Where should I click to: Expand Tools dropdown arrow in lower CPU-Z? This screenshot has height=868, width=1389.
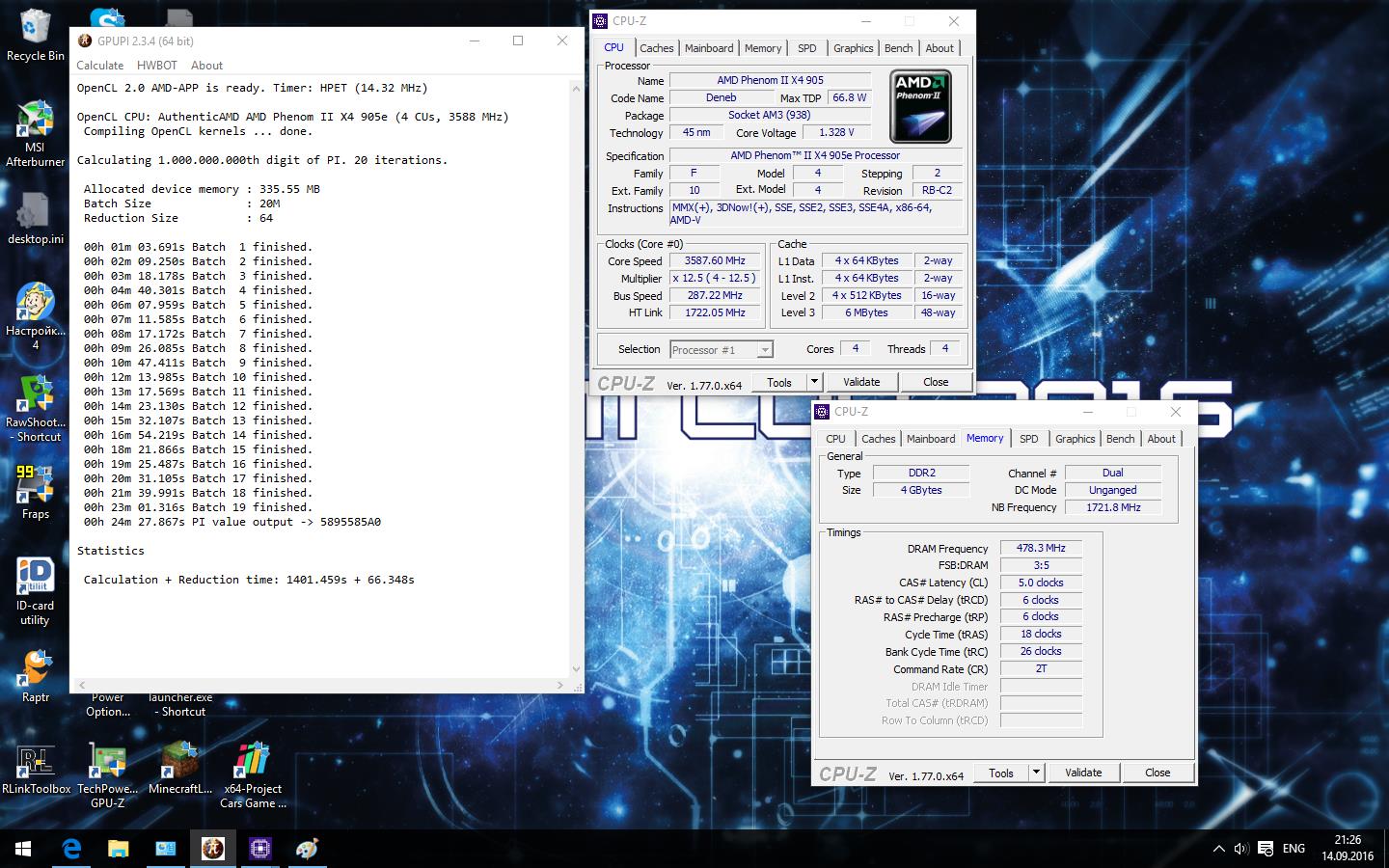tap(1036, 773)
